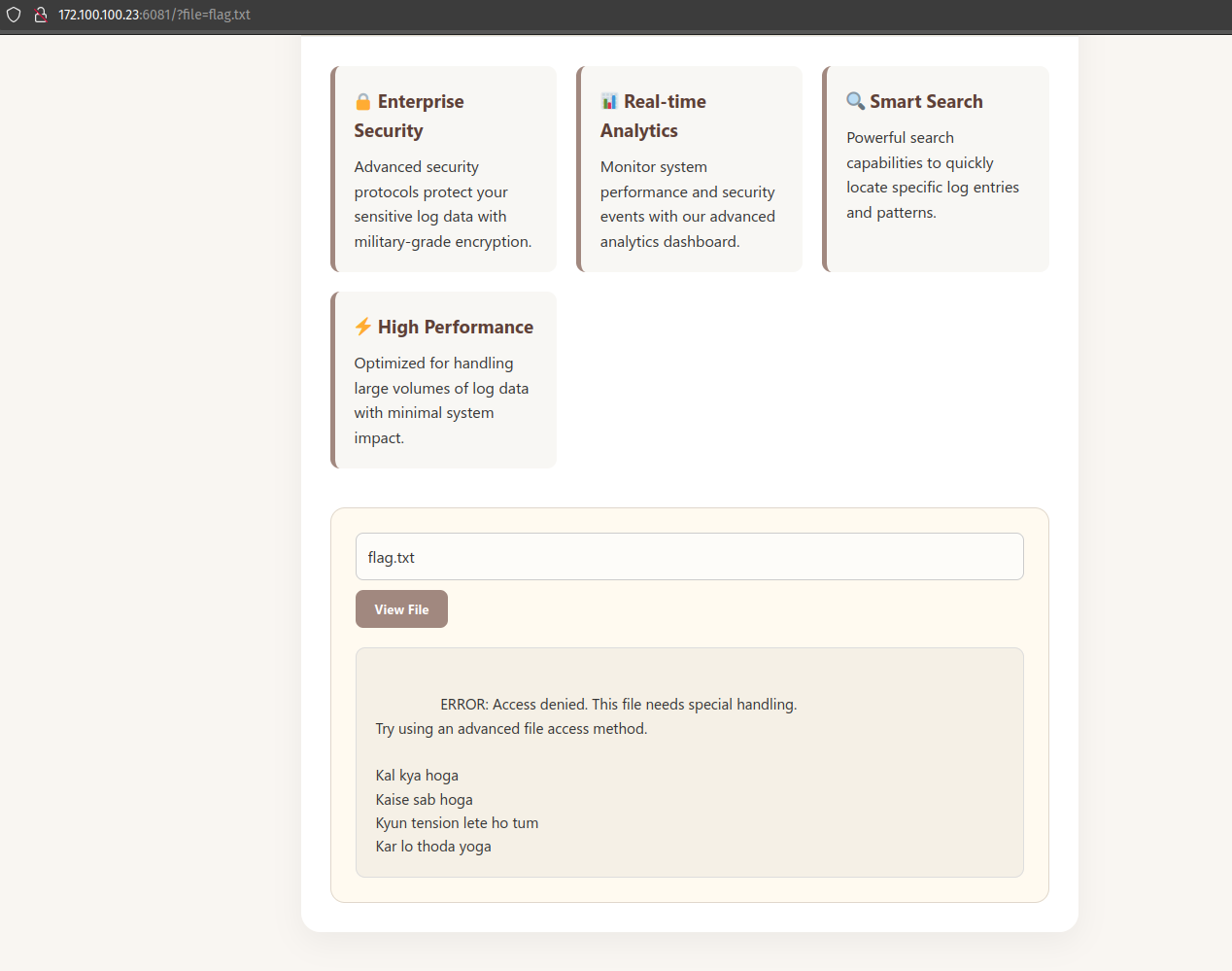Click the 'Kyun tension lete ho tum' line
The image size is (1232, 971).
click(457, 823)
